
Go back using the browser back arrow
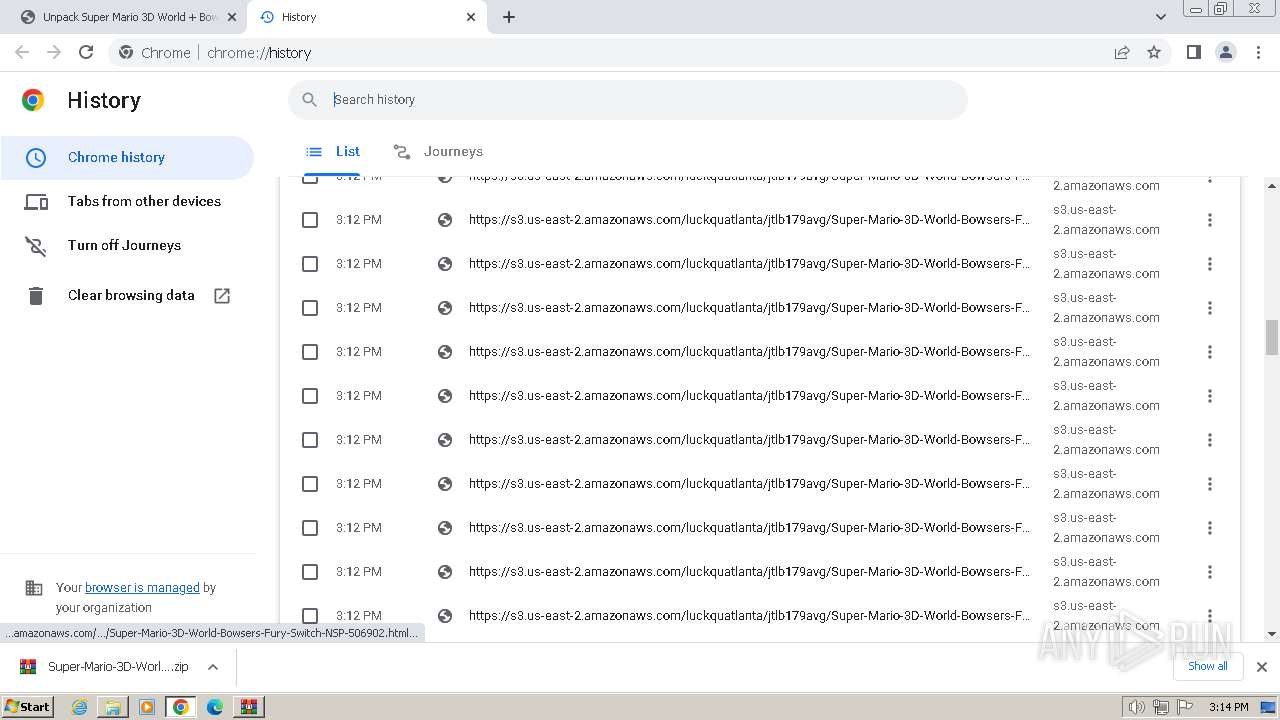tap(22, 53)
